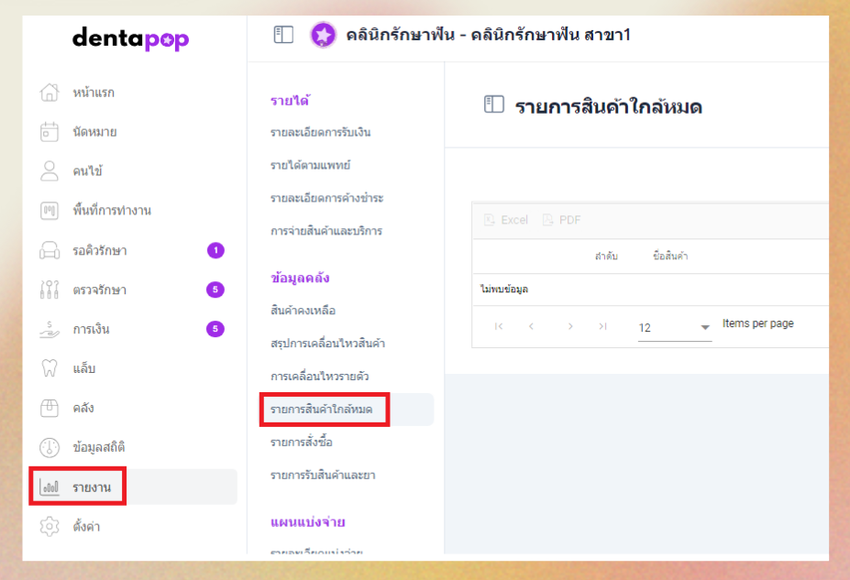Viewport: 850px width, 580px height.
Task: Go to next page of table
Action: 570,326
